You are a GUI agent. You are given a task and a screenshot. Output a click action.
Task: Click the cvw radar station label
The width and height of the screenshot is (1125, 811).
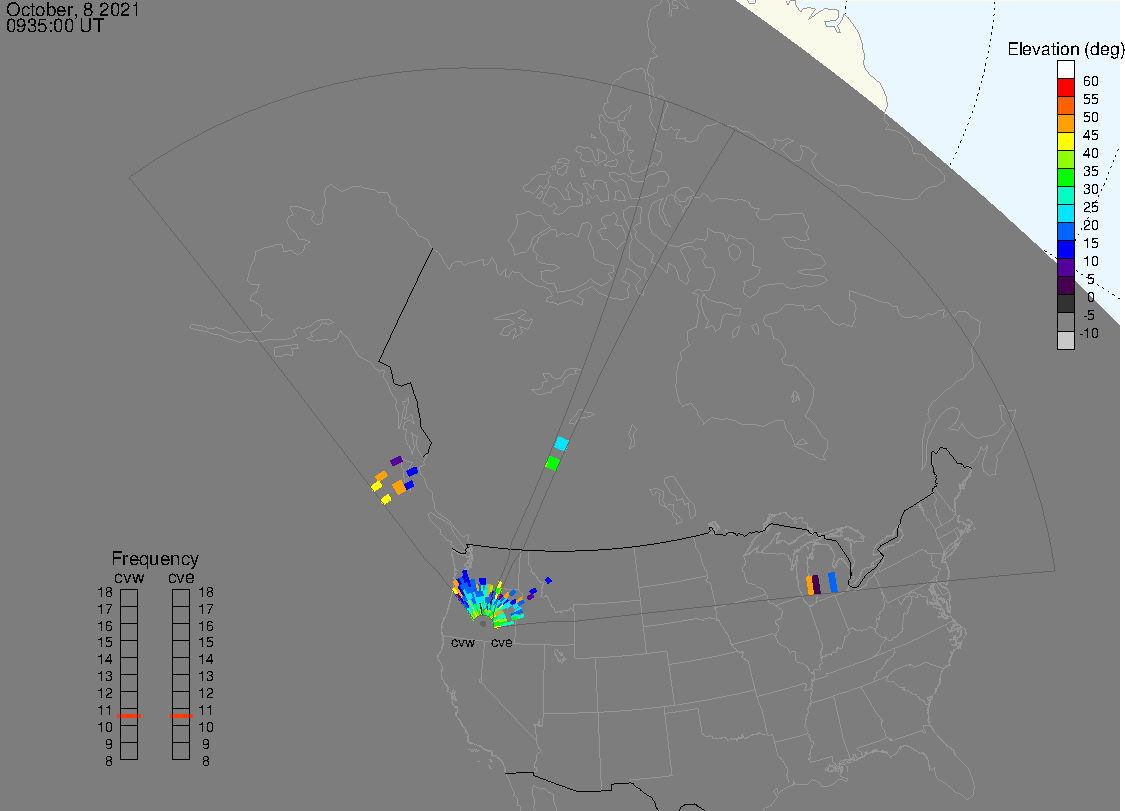(463, 642)
